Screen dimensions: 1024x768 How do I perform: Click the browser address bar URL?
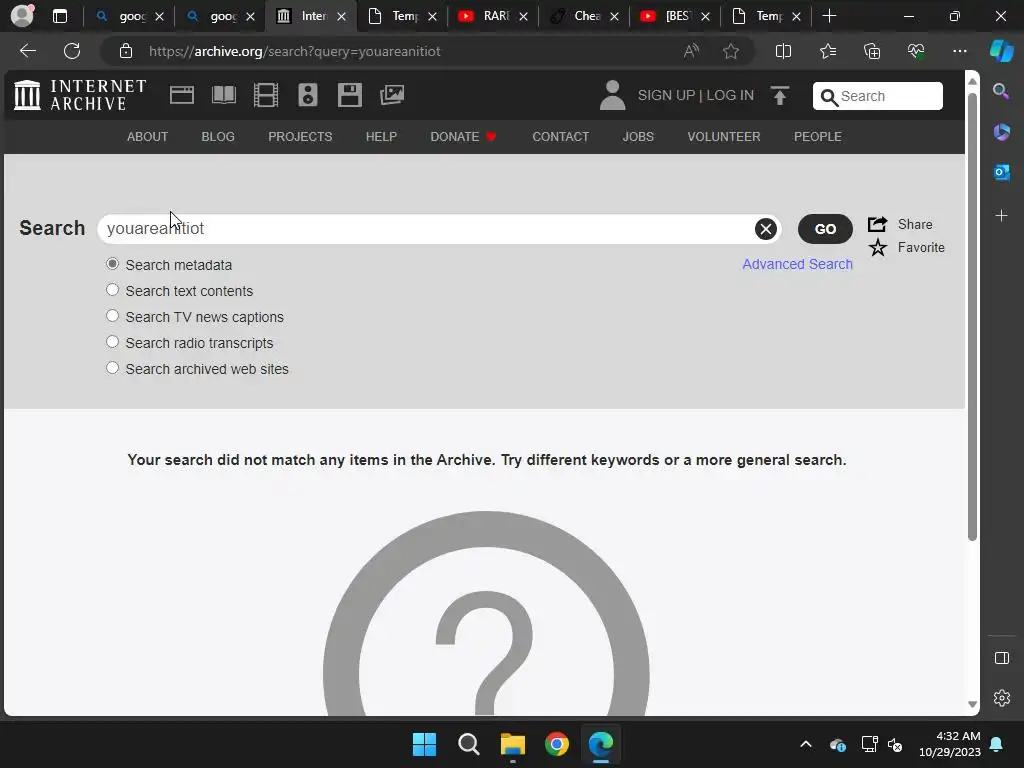pos(295,51)
